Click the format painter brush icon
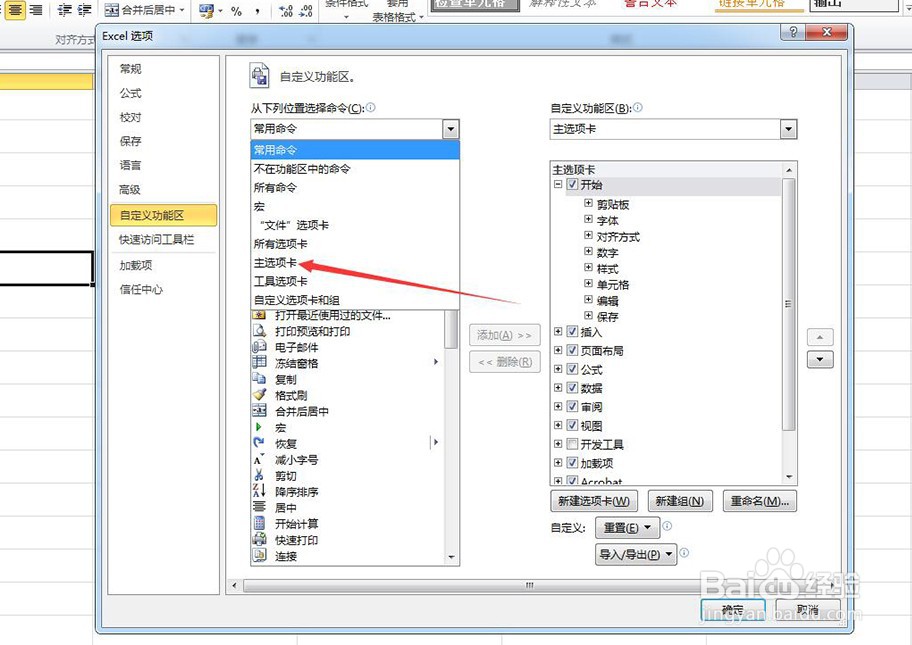Viewport: 912px width, 645px height. [x=259, y=395]
